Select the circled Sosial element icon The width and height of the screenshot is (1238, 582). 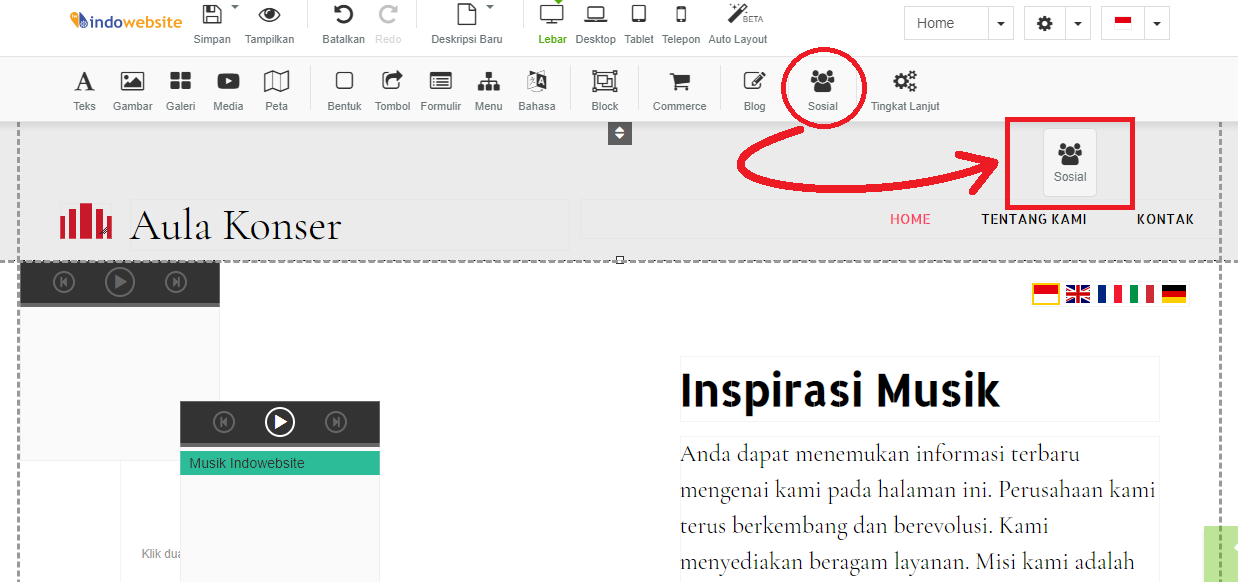click(x=822, y=85)
